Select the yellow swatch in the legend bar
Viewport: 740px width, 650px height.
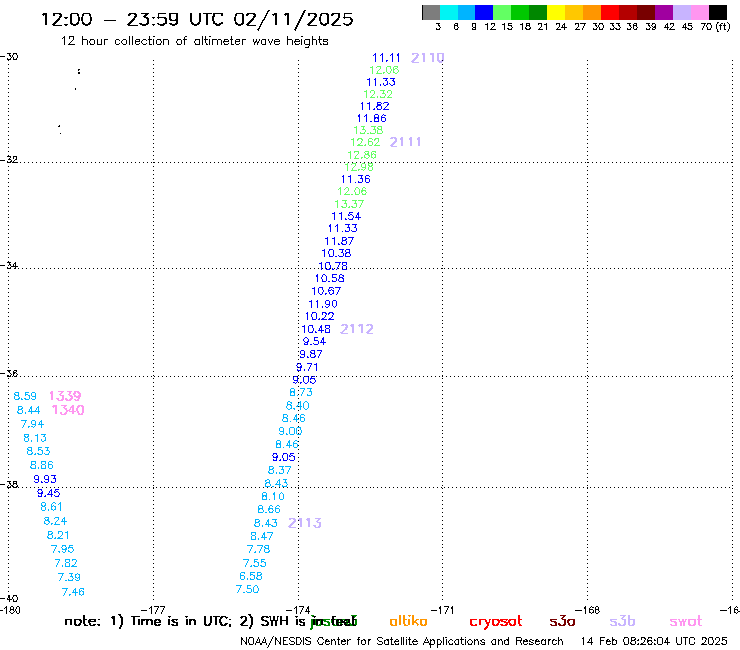tap(556, 13)
